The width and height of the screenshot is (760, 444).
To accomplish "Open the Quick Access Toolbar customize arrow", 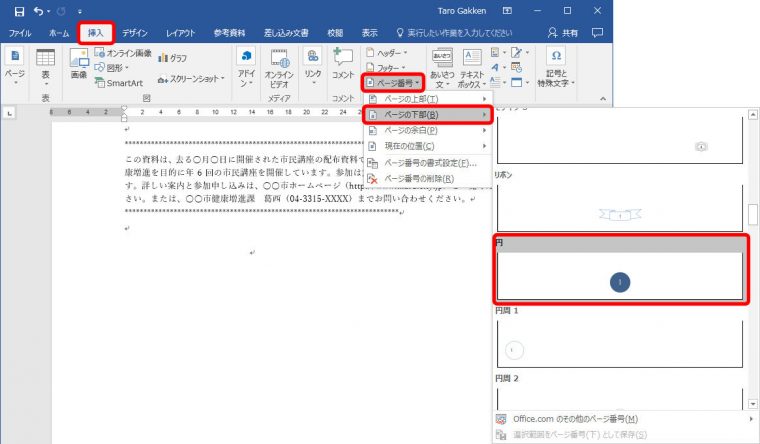I will tap(79, 11).
